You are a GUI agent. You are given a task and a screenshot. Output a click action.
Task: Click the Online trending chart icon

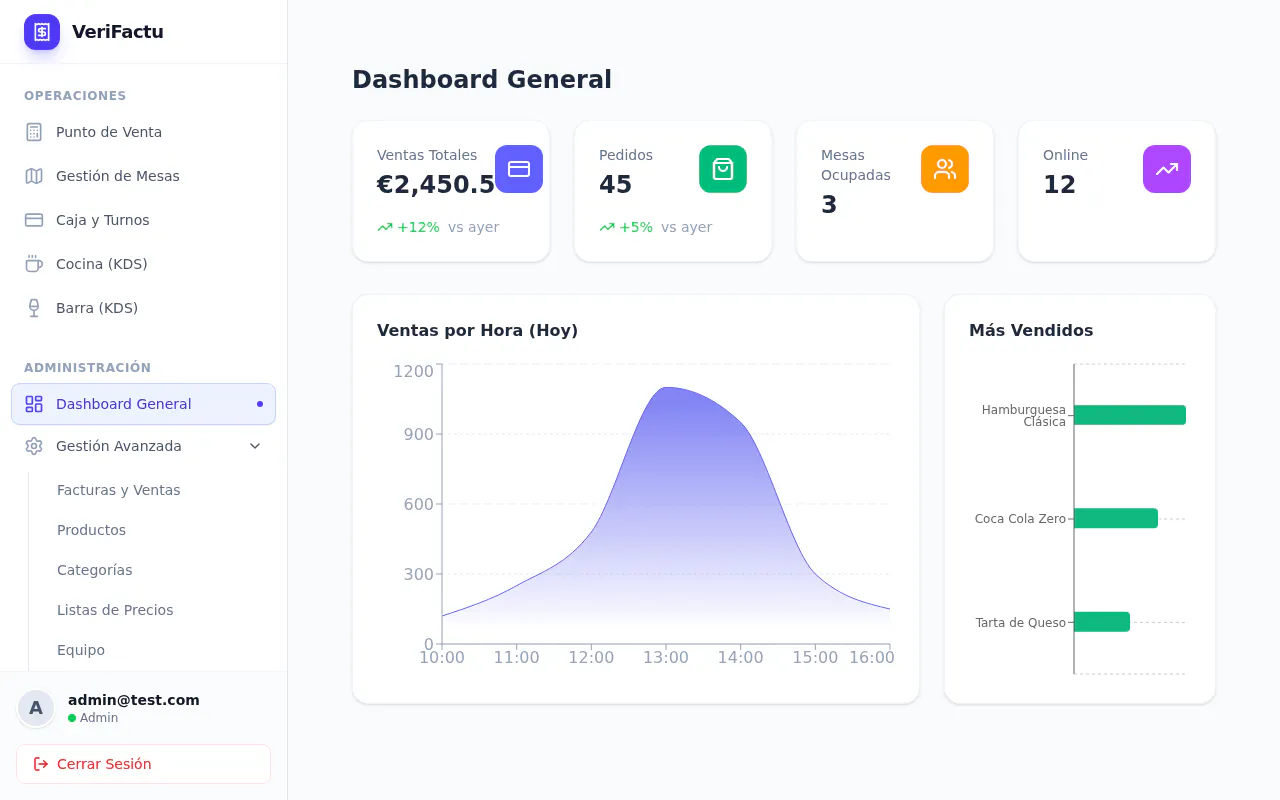tap(1167, 169)
